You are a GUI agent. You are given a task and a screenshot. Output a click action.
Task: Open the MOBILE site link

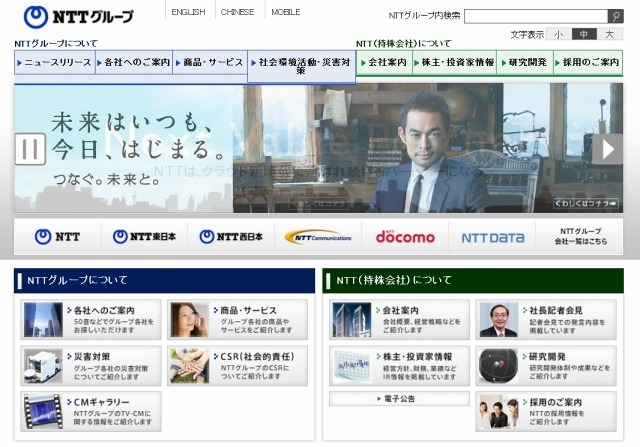(286, 12)
